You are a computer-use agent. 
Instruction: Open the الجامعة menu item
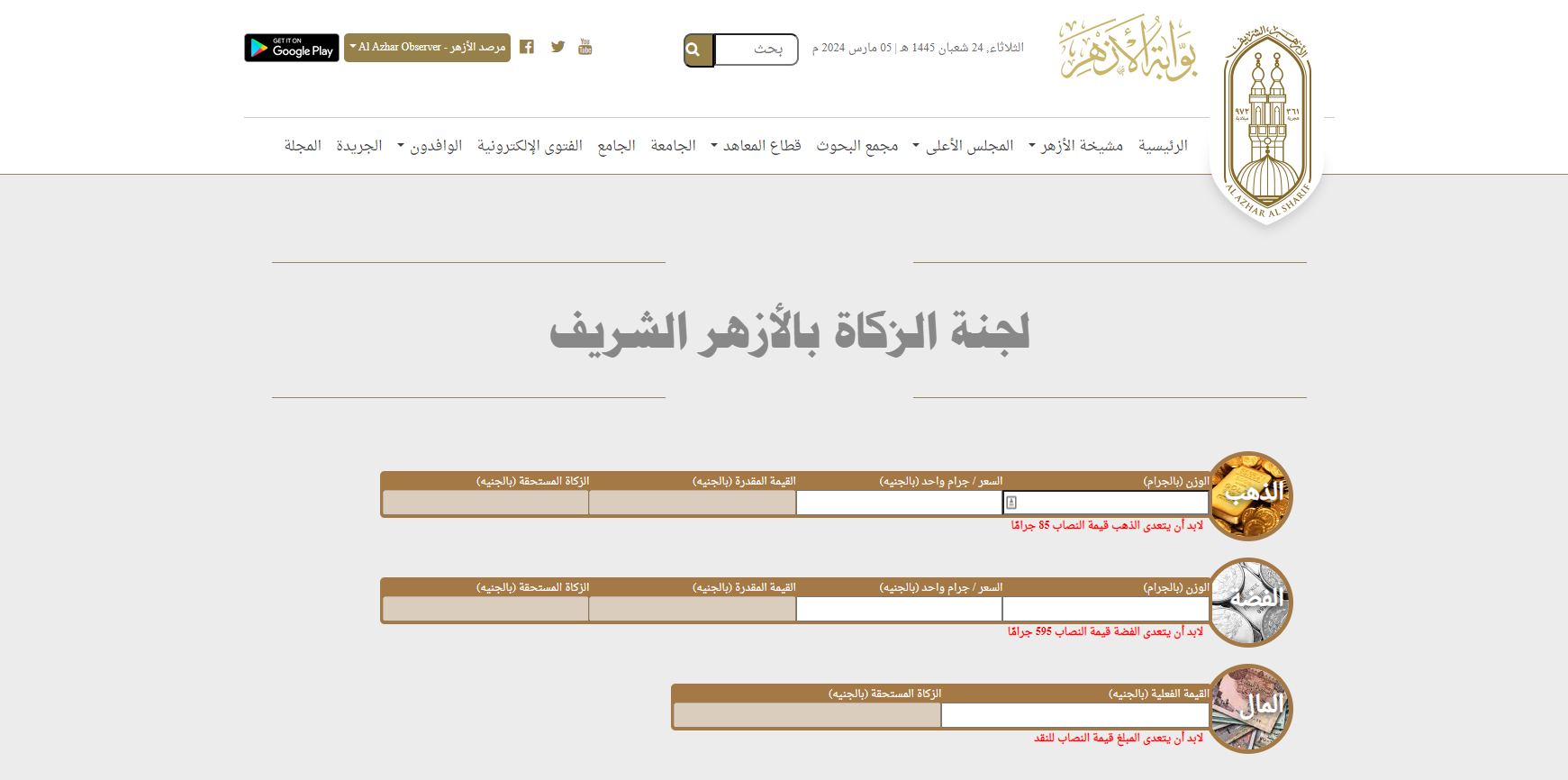pos(674,145)
